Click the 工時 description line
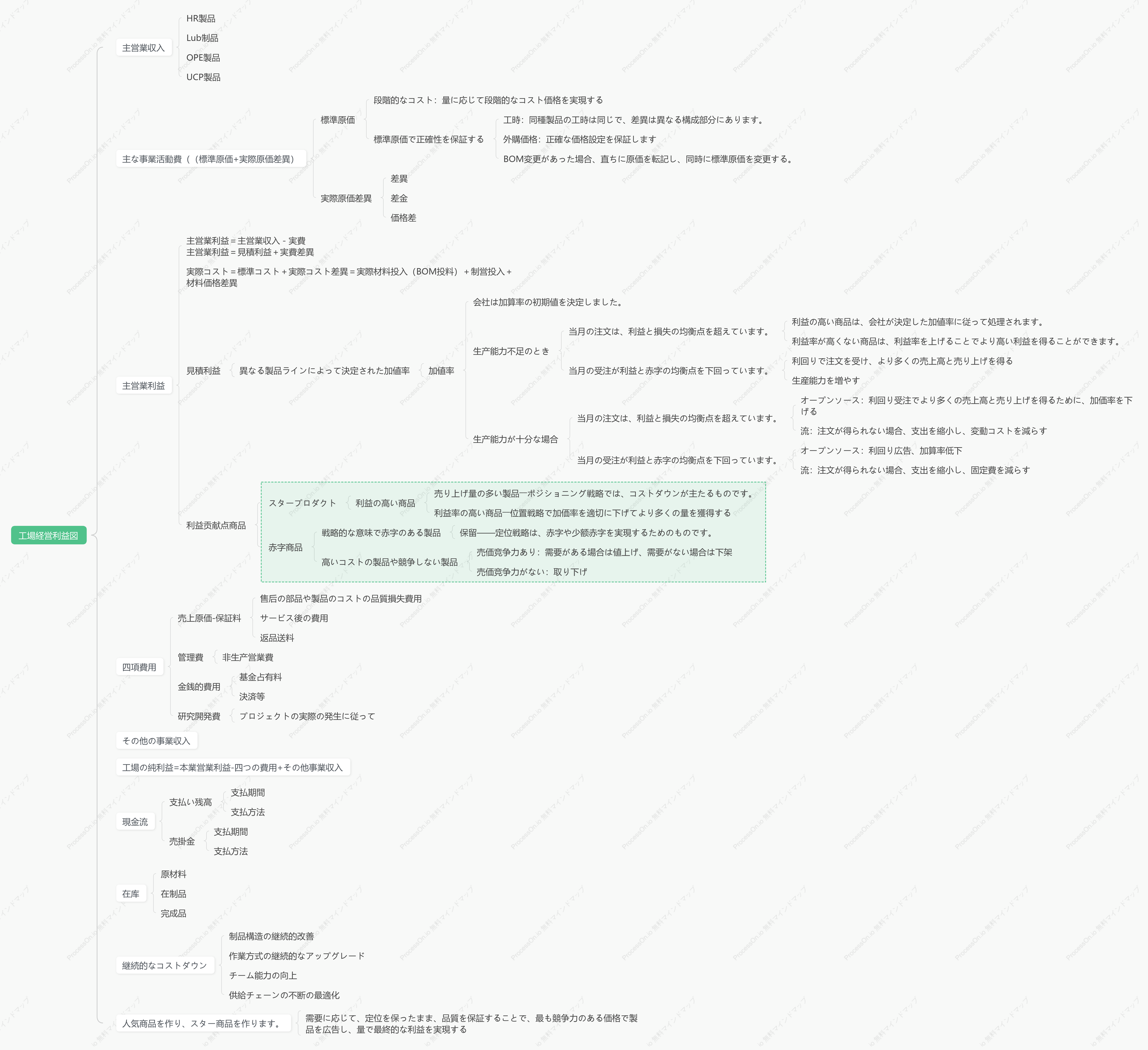 tap(634, 120)
